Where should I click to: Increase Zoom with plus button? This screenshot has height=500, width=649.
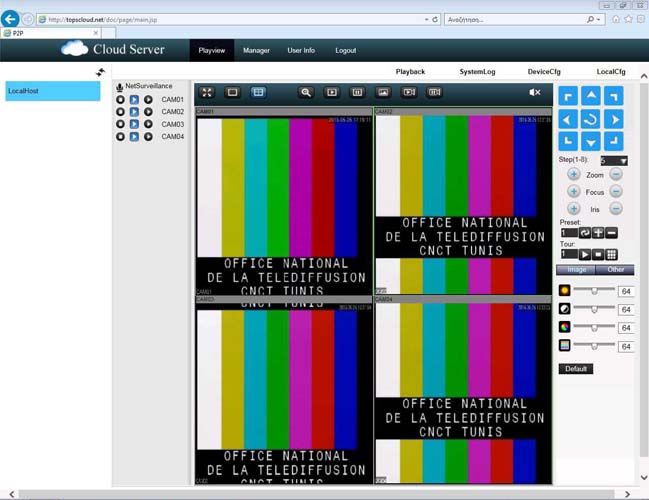click(x=574, y=175)
